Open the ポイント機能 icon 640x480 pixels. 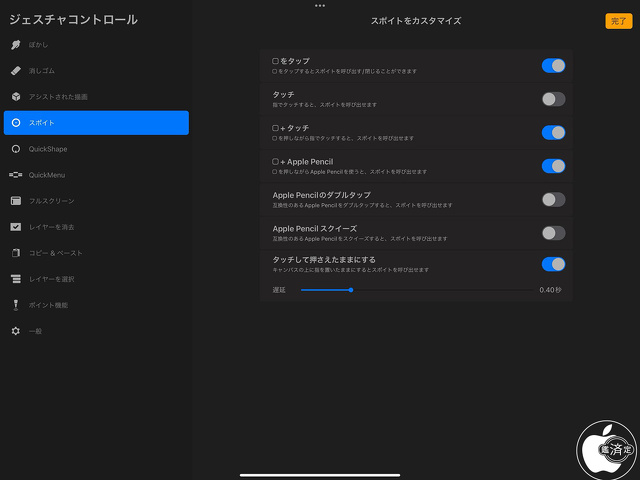[16, 305]
